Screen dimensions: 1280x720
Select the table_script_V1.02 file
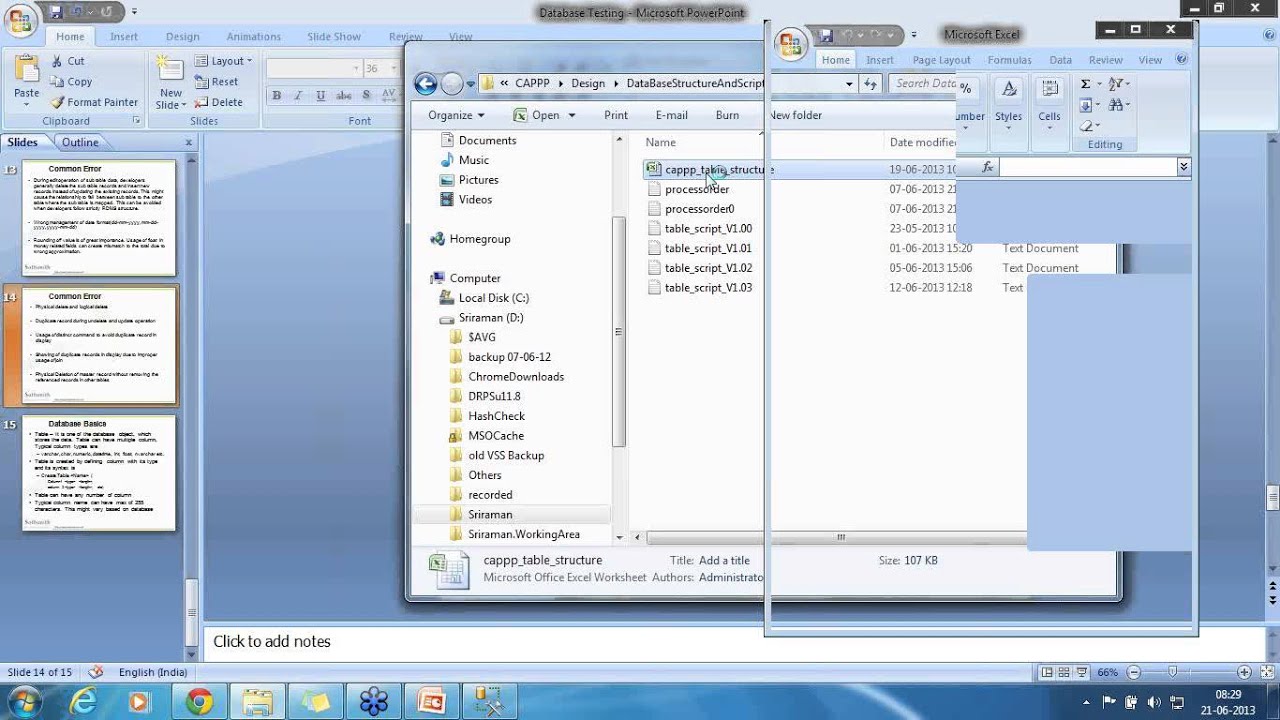click(x=708, y=268)
